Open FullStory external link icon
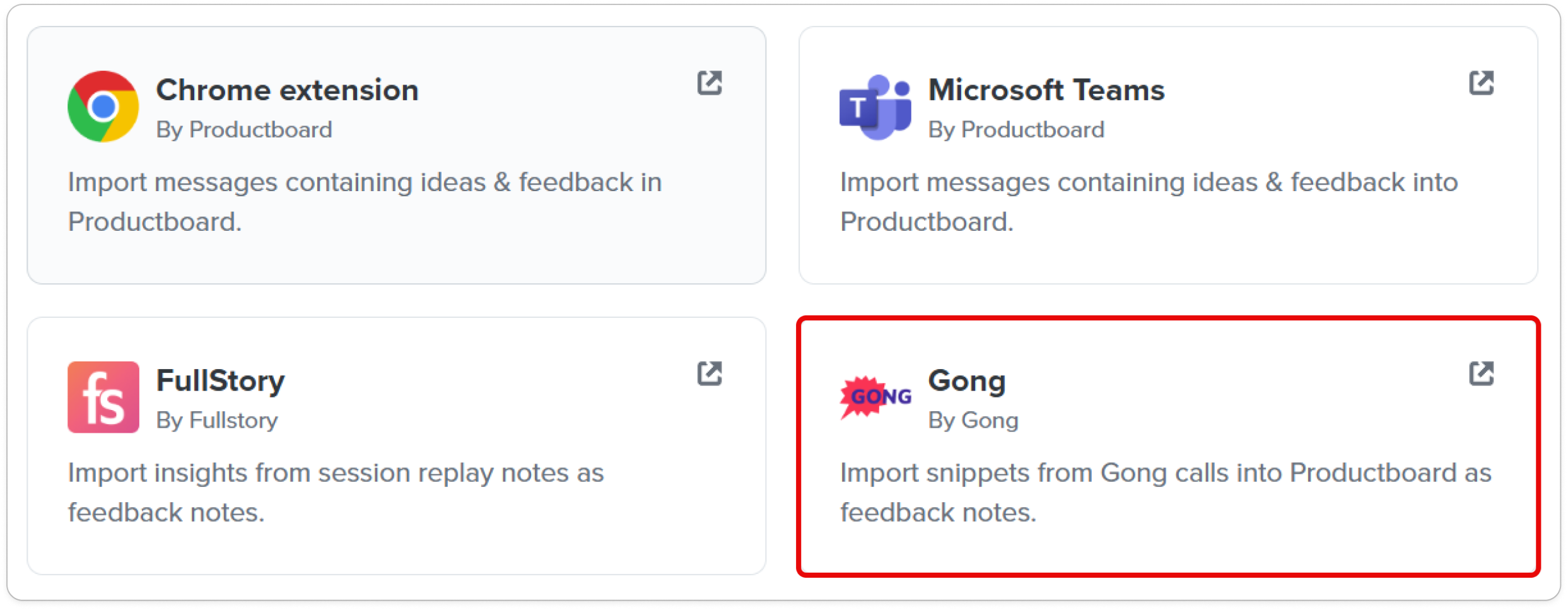 710,373
